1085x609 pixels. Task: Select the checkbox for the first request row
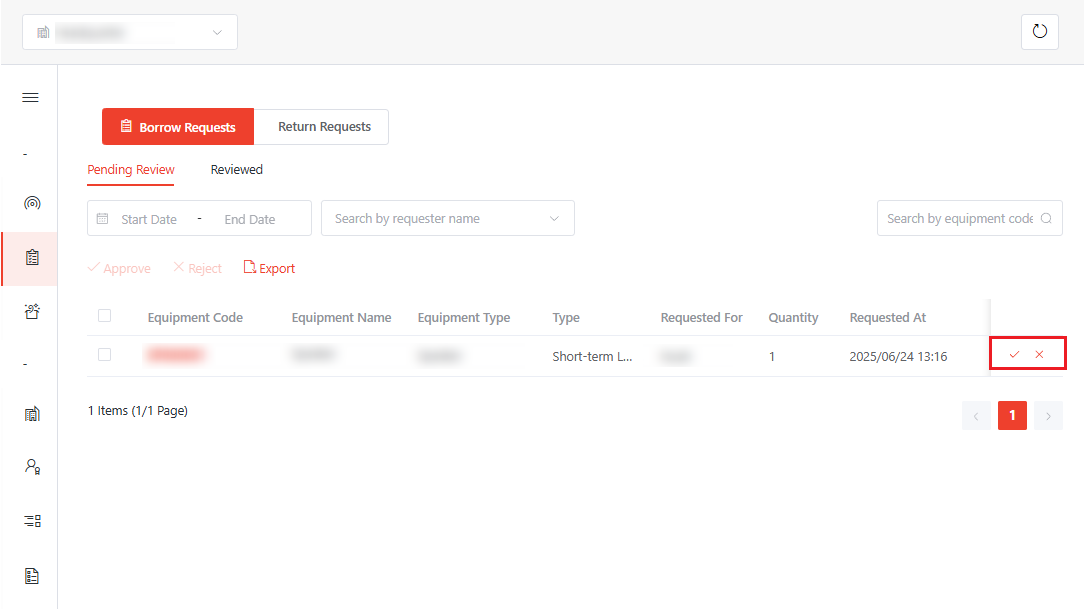105,355
